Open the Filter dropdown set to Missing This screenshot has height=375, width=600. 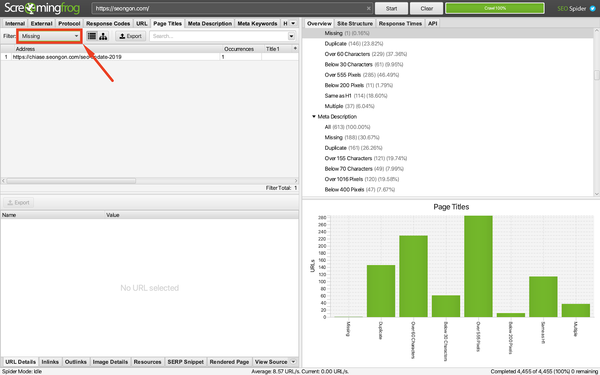point(50,36)
